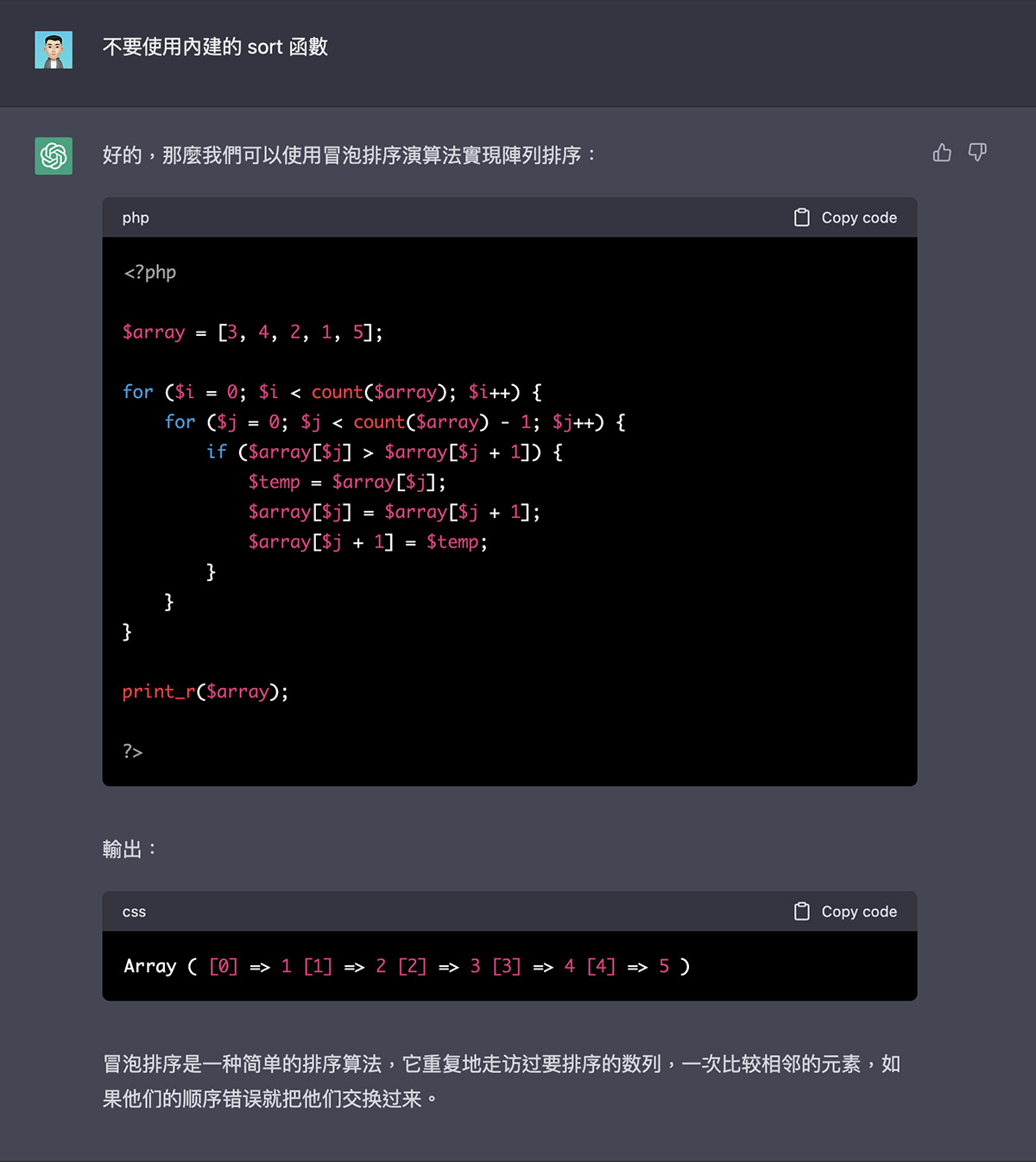Viewport: 1036px width, 1162px height.
Task: Click the css language label
Action: (x=134, y=912)
